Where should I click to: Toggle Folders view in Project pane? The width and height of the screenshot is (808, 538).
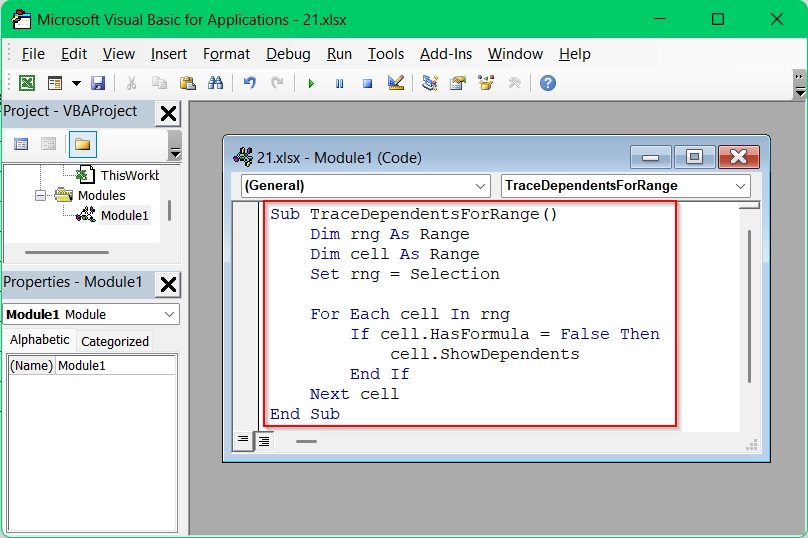[x=82, y=144]
